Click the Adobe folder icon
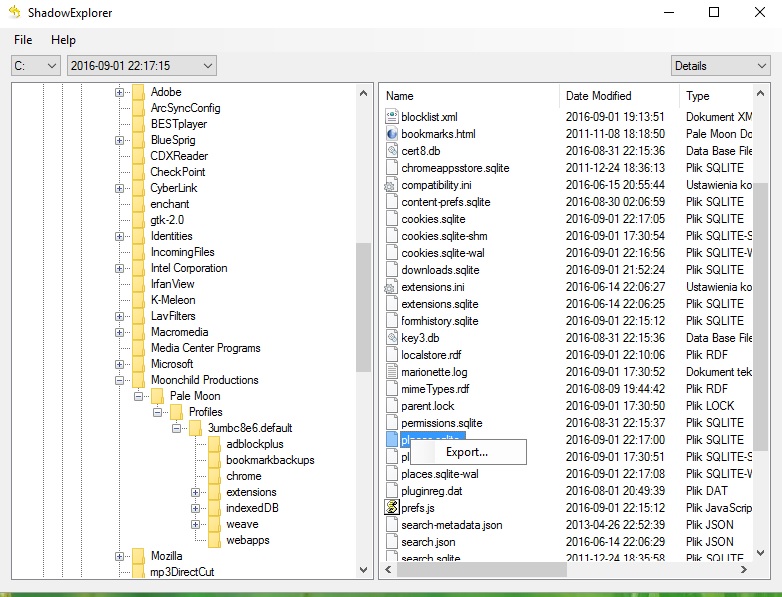This screenshot has height=597, width=782. pyautogui.click(x=139, y=92)
